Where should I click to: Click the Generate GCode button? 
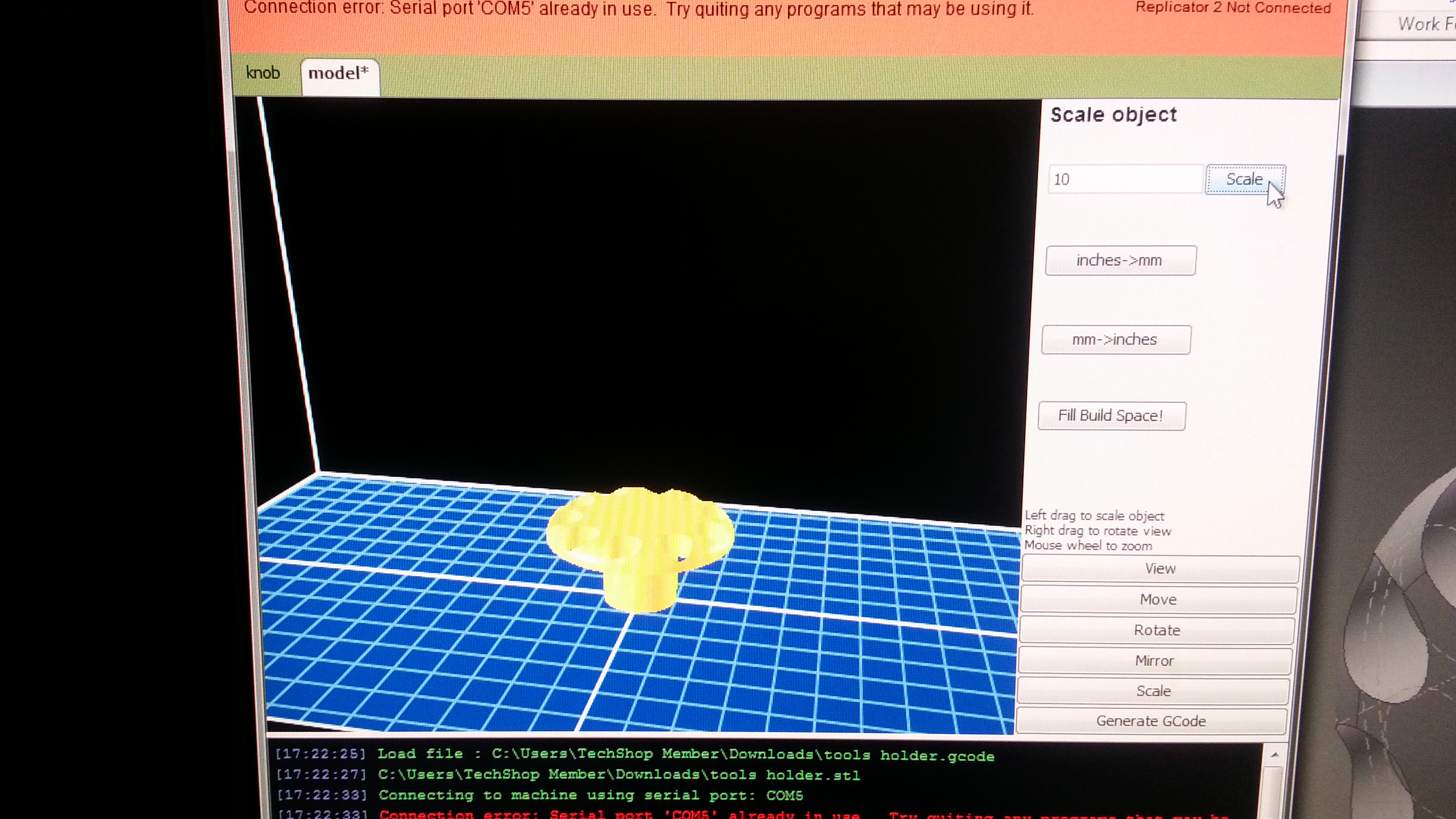point(1151,721)
